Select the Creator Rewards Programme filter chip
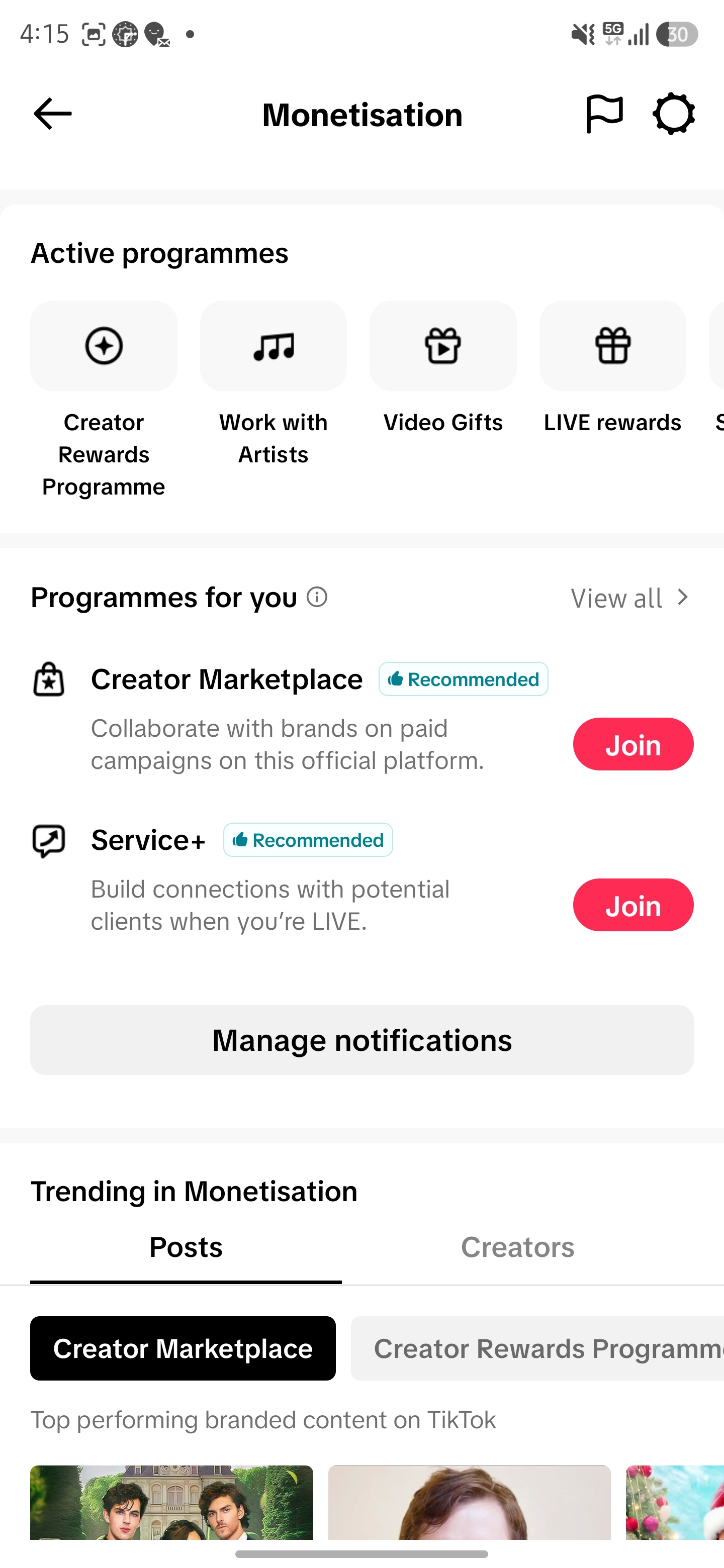The image size is (724, 1568). 537,1349
